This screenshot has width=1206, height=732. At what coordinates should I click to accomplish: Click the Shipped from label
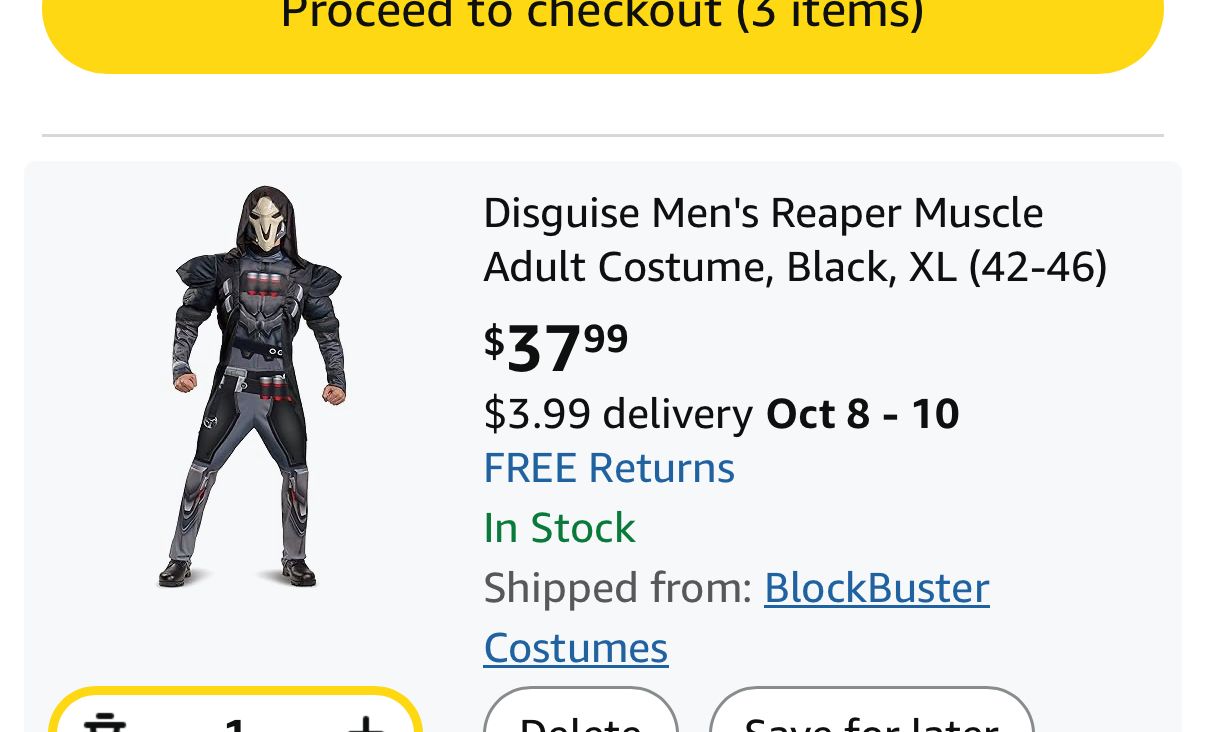pyautogui.click(x=617, y=588)
